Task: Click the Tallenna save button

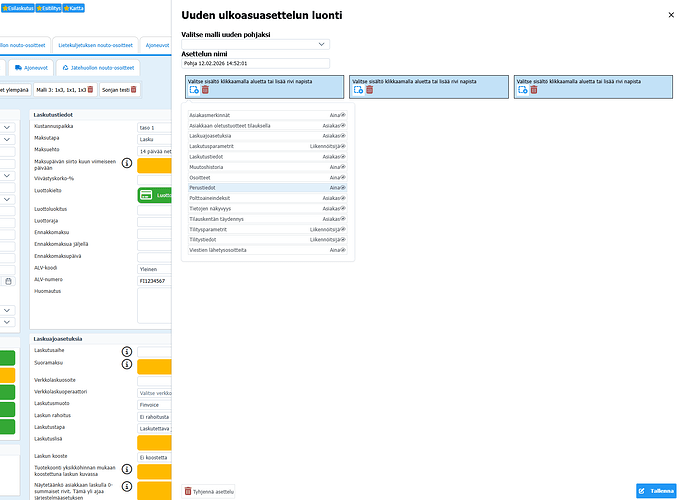Action: [656, 491]
